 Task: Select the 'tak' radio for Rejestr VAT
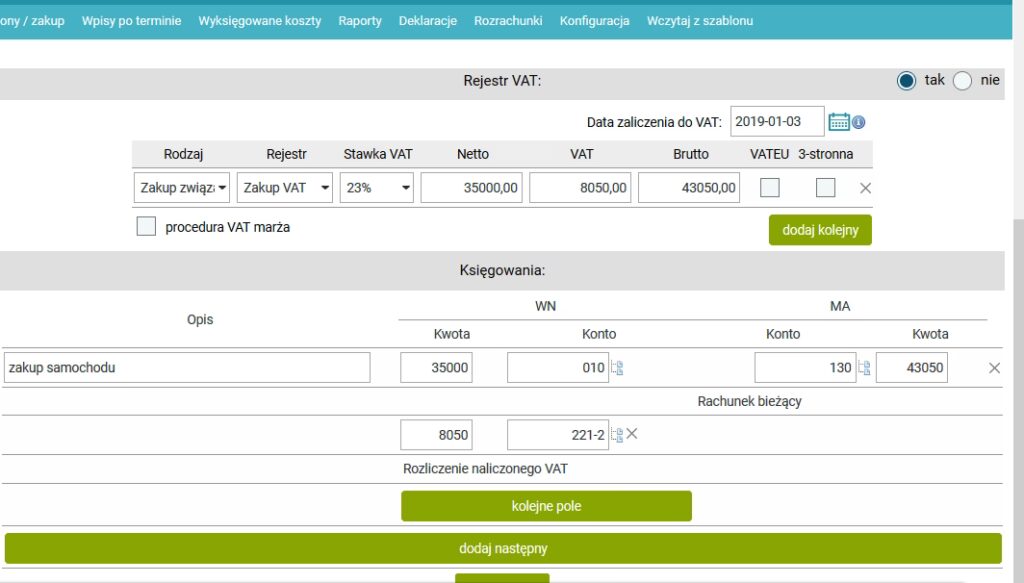906,81
